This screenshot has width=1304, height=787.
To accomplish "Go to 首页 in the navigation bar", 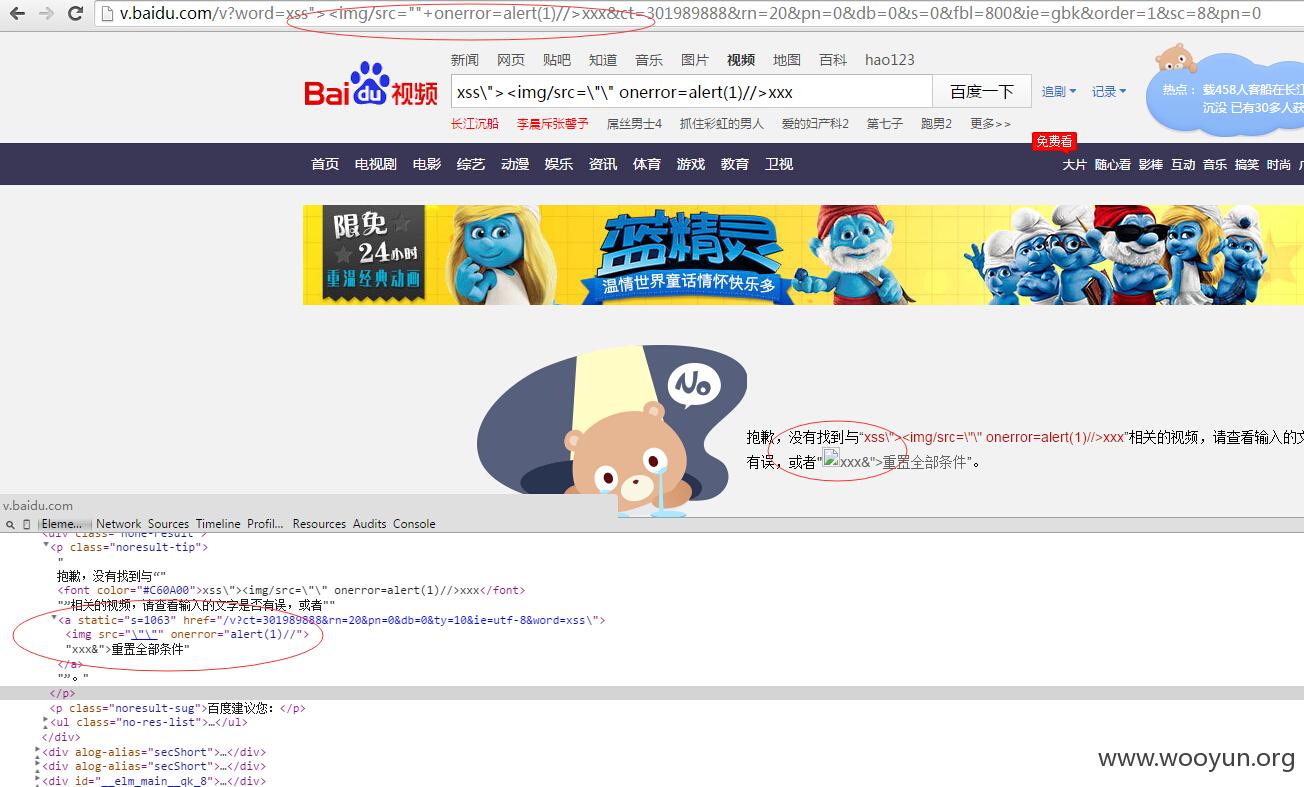I will tap(325, 164).
